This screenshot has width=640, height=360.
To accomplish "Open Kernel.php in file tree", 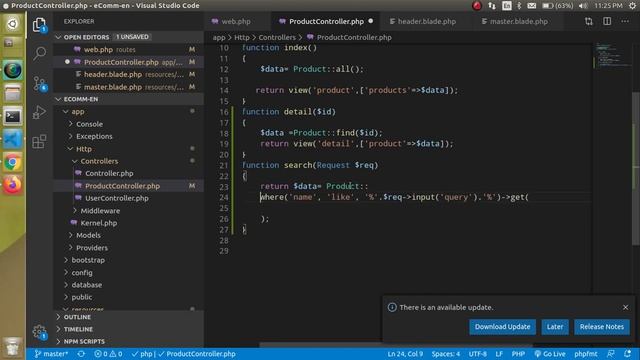I will click(x=129, y=223).
